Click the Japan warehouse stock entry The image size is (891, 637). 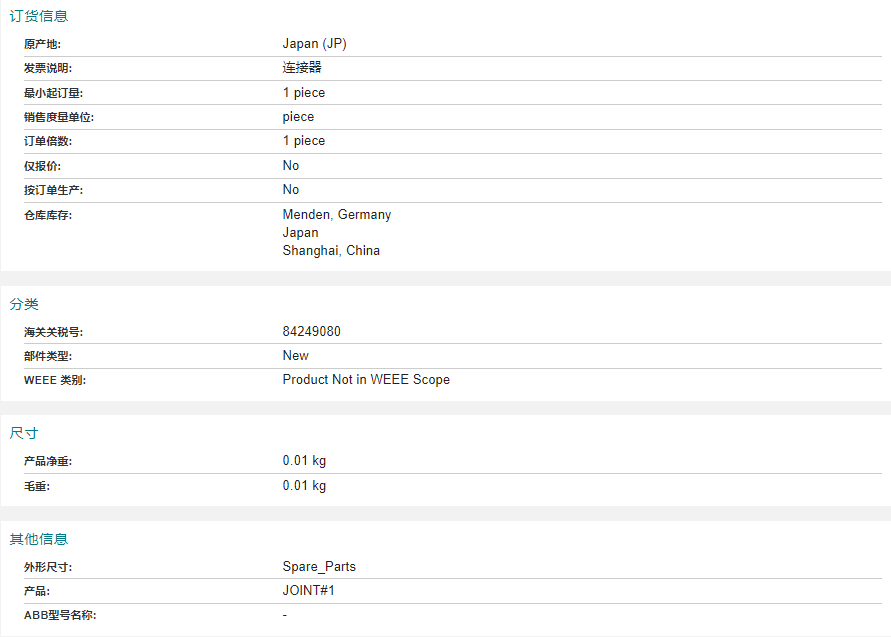tap(300, 232)
